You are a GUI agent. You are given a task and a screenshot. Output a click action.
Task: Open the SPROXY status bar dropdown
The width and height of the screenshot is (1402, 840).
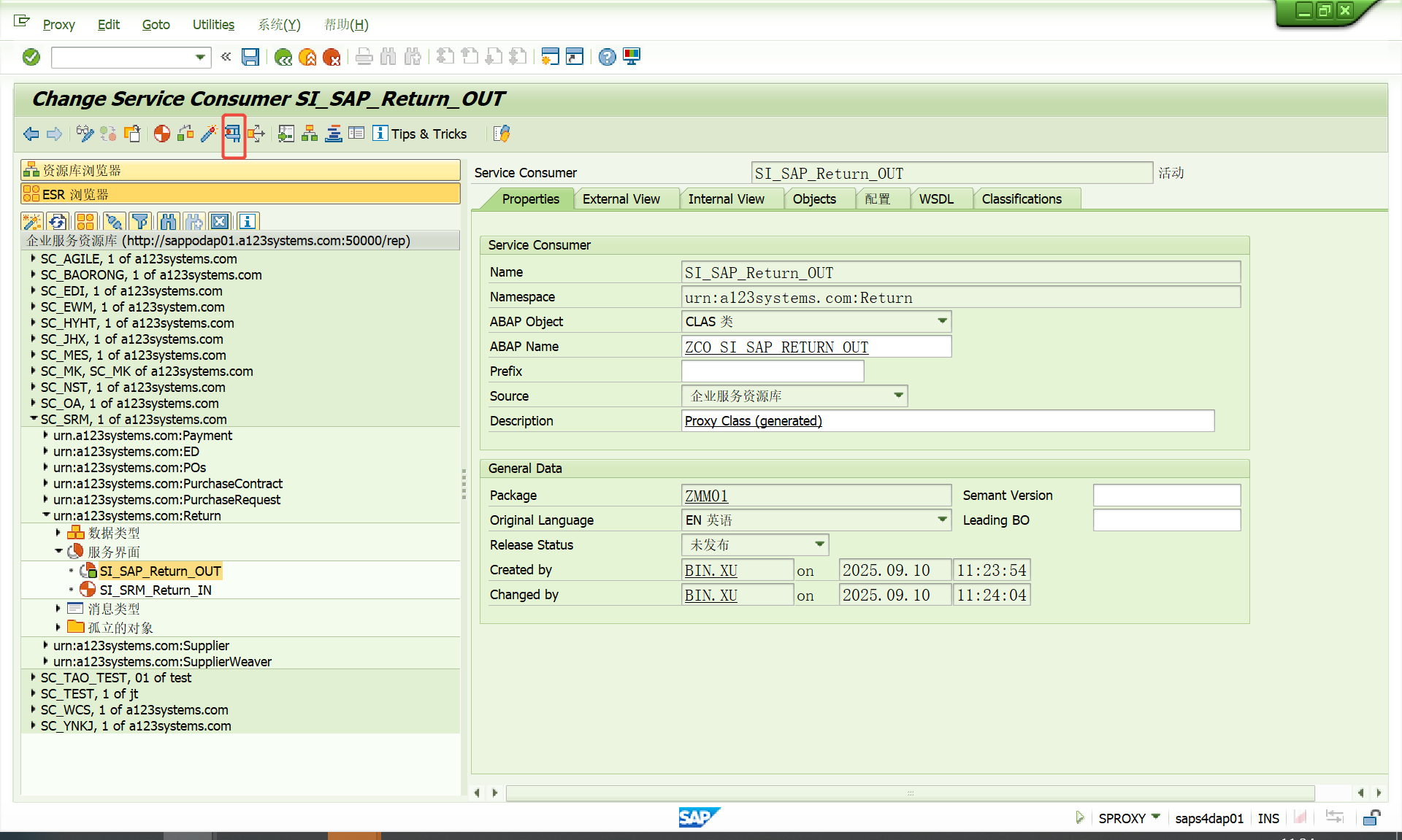(1156, 817)
